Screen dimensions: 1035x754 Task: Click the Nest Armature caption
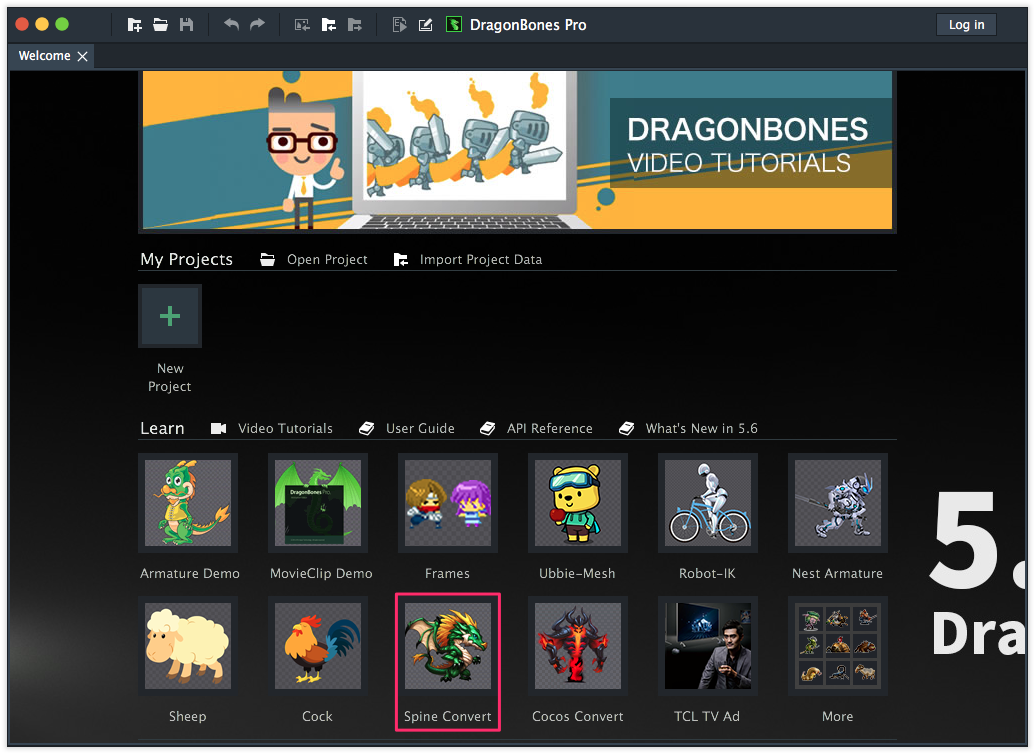coord(838,574)
